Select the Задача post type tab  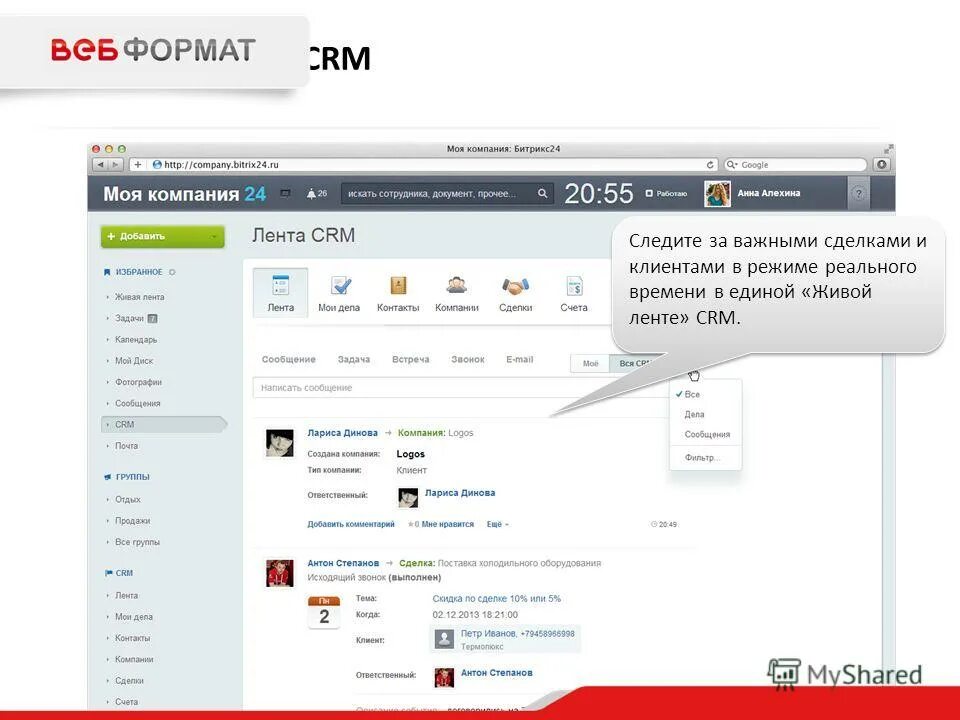[x=354, y=359]
